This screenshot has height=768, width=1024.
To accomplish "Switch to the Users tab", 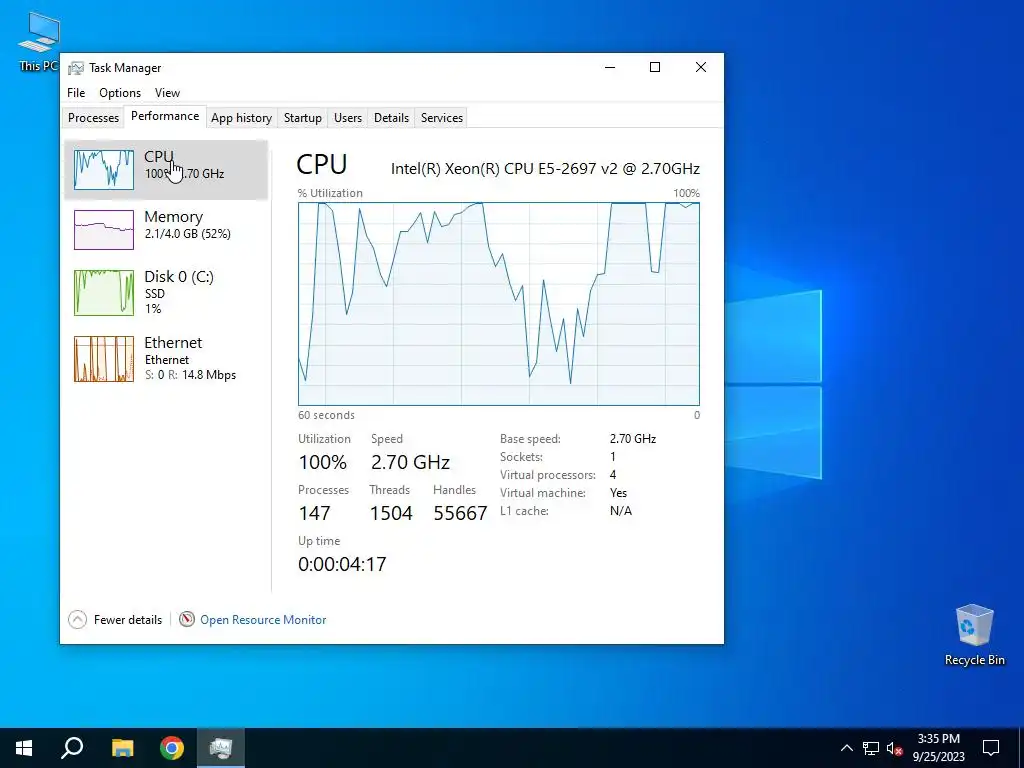I will (347, 118).
